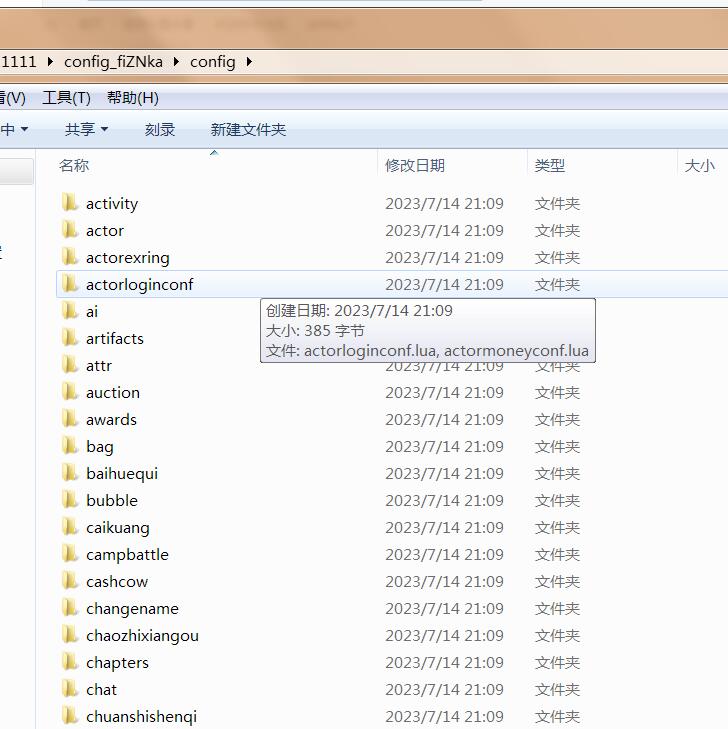Select the awards folder icon
Screen dimensions: 728x729
coord(70,419)
